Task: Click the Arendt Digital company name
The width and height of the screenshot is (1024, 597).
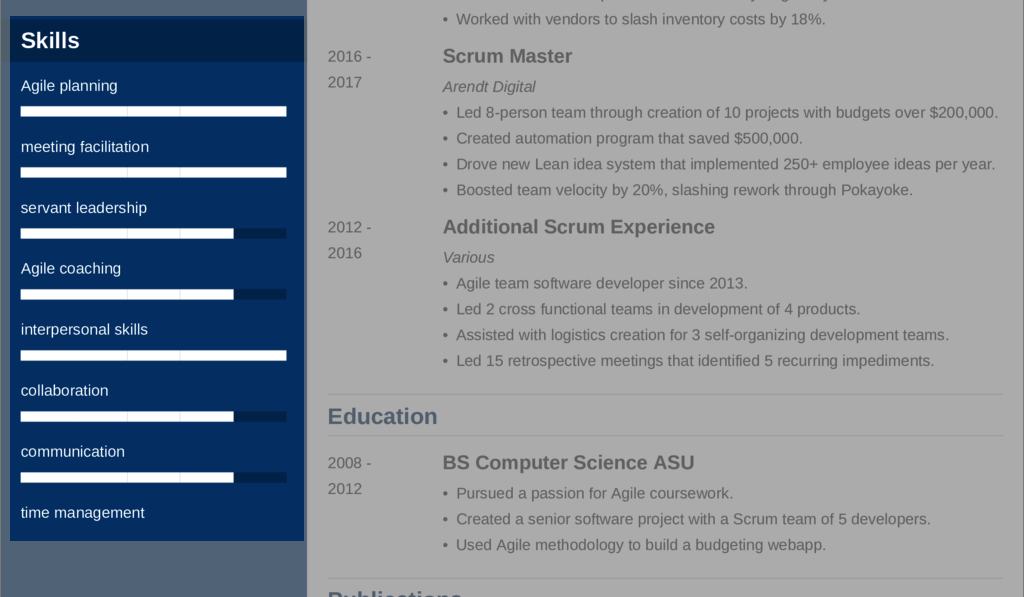Action: pyautogui.click(x=489, y=87)
